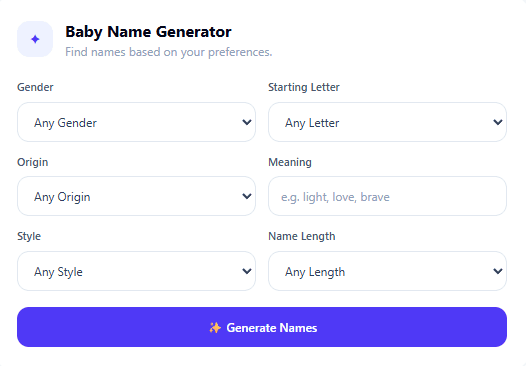Screen dimensions: 526x366
Task: Click the Starting Letter field label
Action: (x=304, y=87)
